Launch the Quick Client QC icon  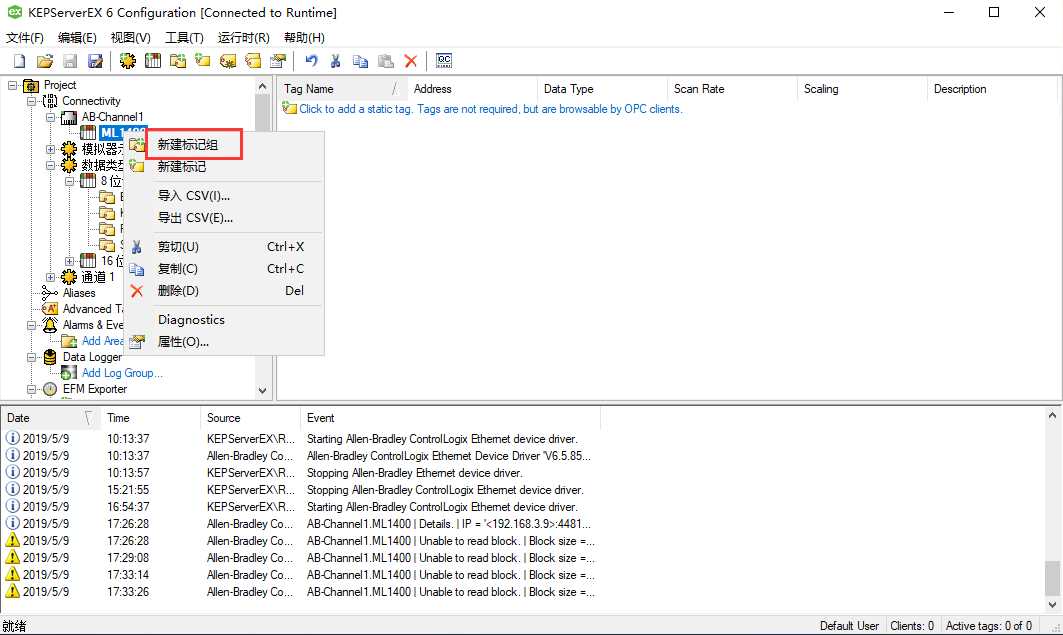tap(444, 61)
